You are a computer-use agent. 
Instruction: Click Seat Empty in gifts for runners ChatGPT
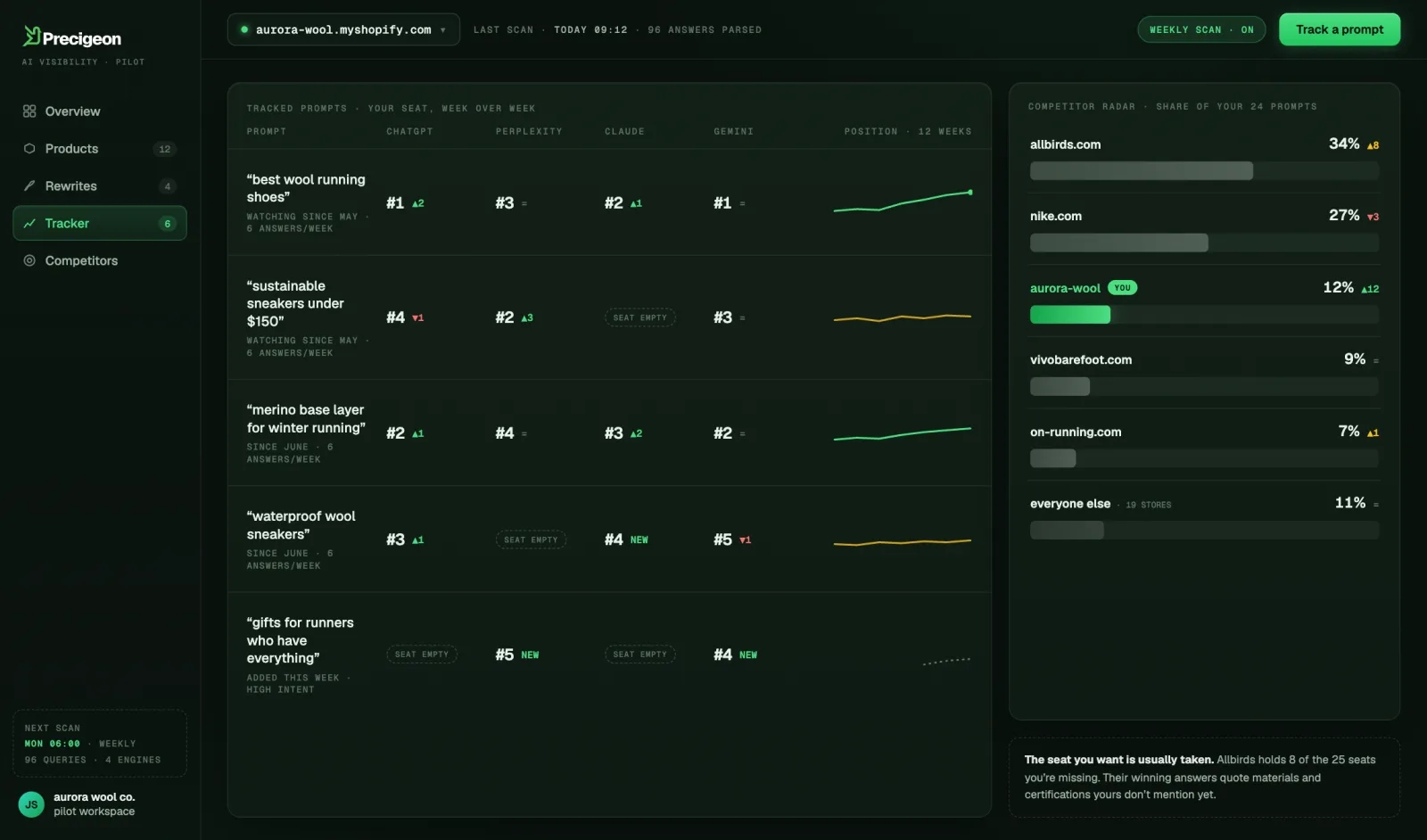click(x=422, y=655)
